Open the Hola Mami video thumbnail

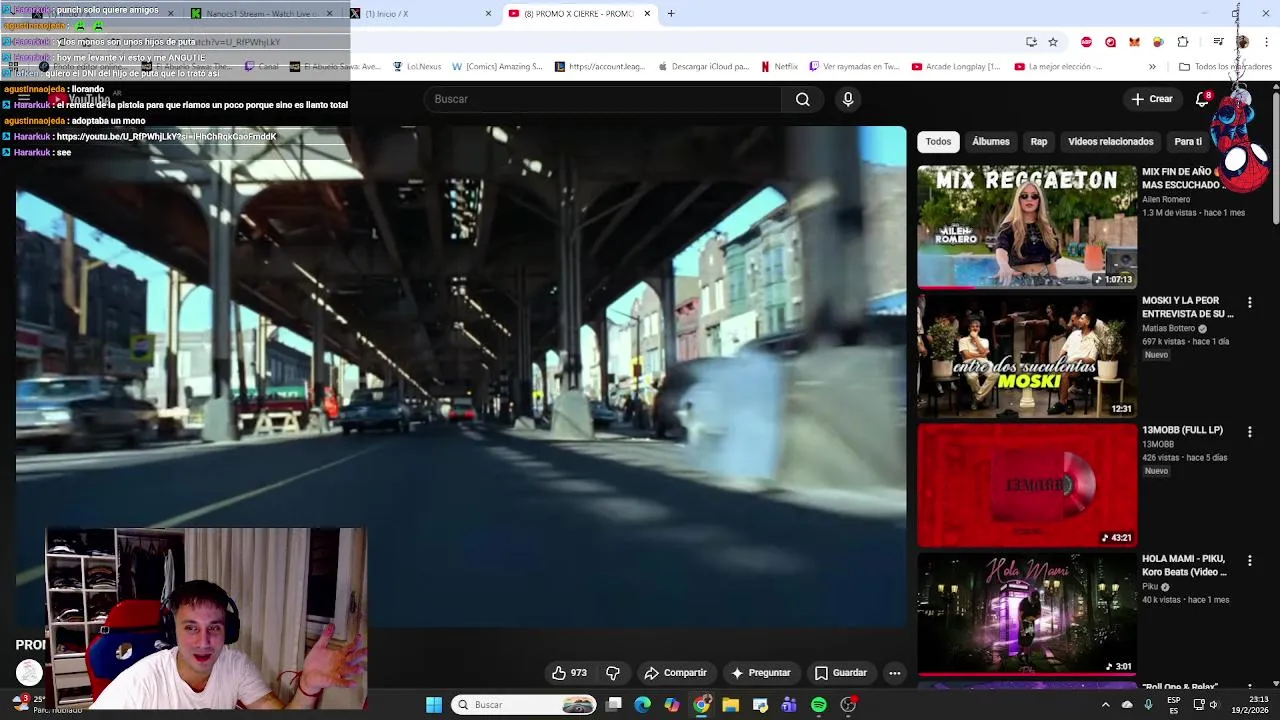(x=1027, y=615)
